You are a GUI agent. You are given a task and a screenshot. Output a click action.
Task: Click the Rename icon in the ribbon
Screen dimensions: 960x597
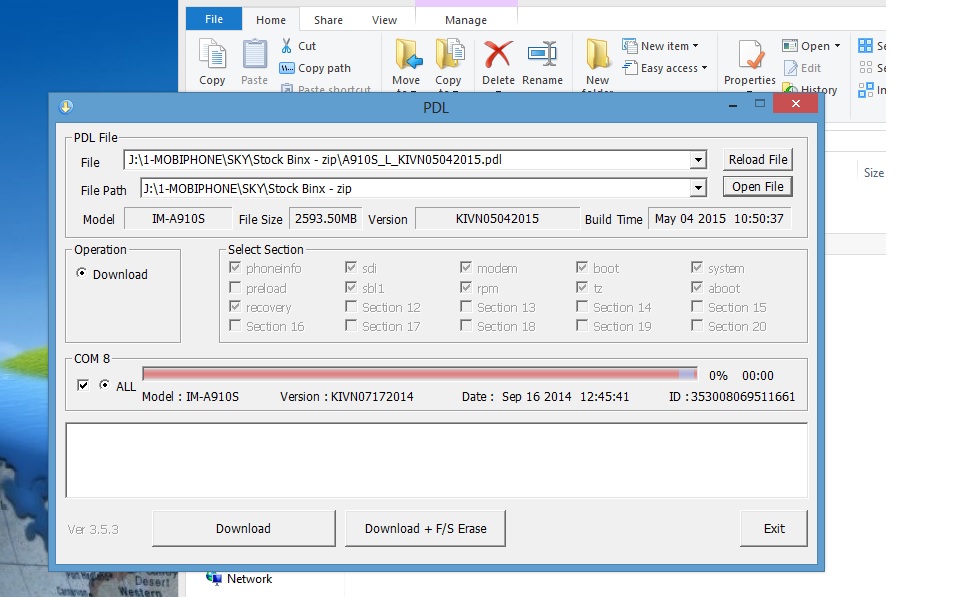coord(542,55)
